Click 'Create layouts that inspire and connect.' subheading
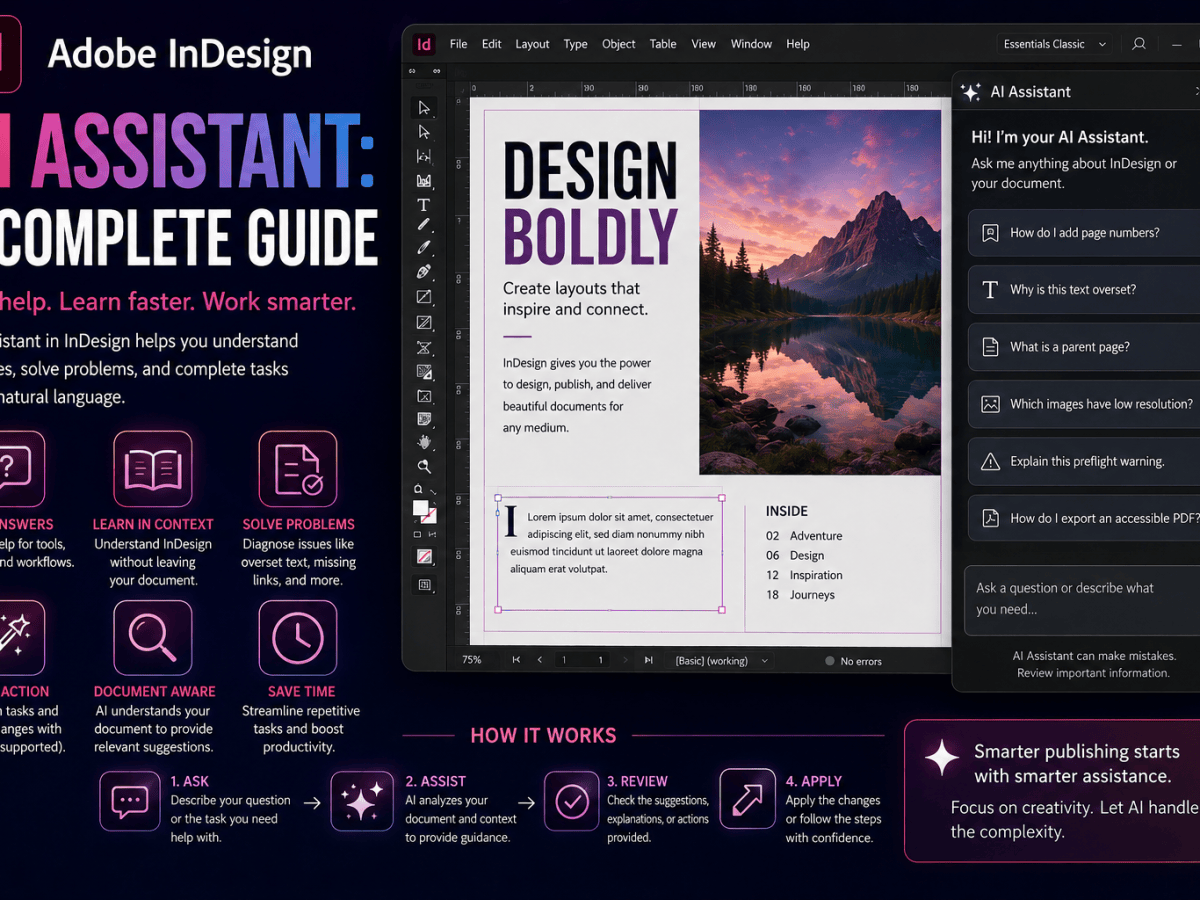The width and height of the screenshot is (1200, 900). tap(576, 299)
